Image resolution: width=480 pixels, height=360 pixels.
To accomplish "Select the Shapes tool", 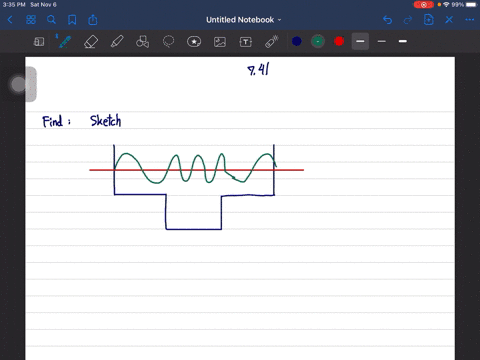I will pyautogui.click(x=142, y=42).
